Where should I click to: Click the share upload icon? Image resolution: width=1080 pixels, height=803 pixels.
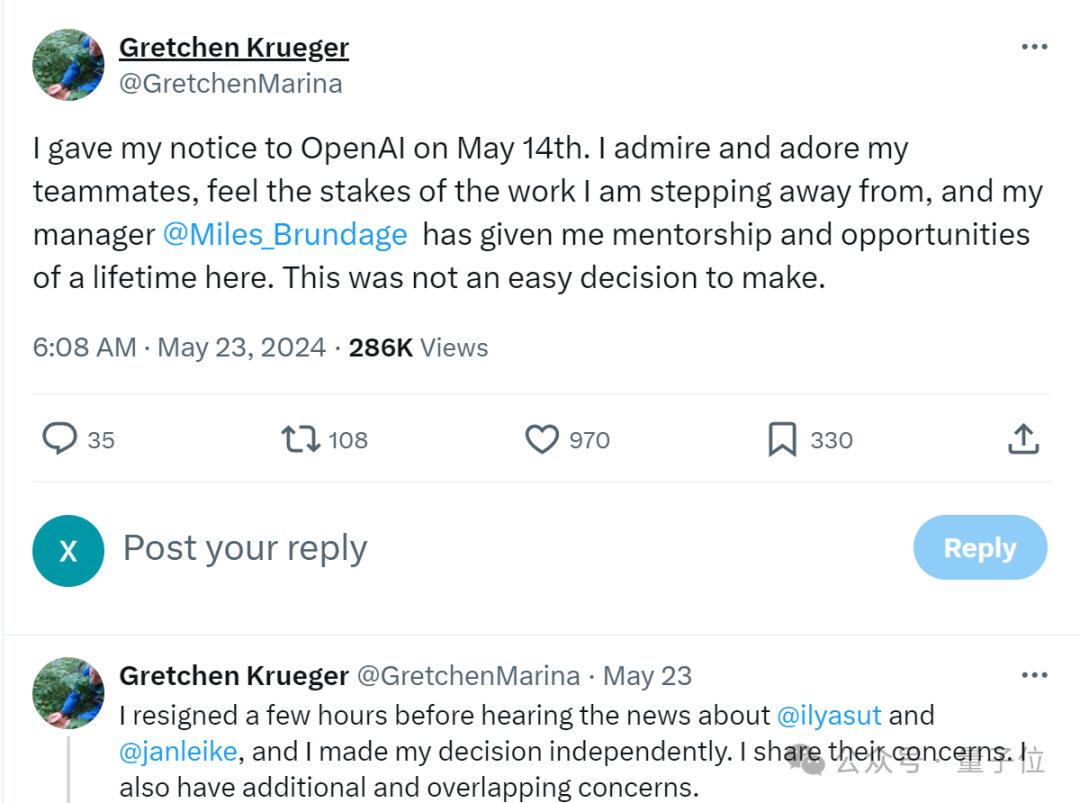pos(1023,439)
